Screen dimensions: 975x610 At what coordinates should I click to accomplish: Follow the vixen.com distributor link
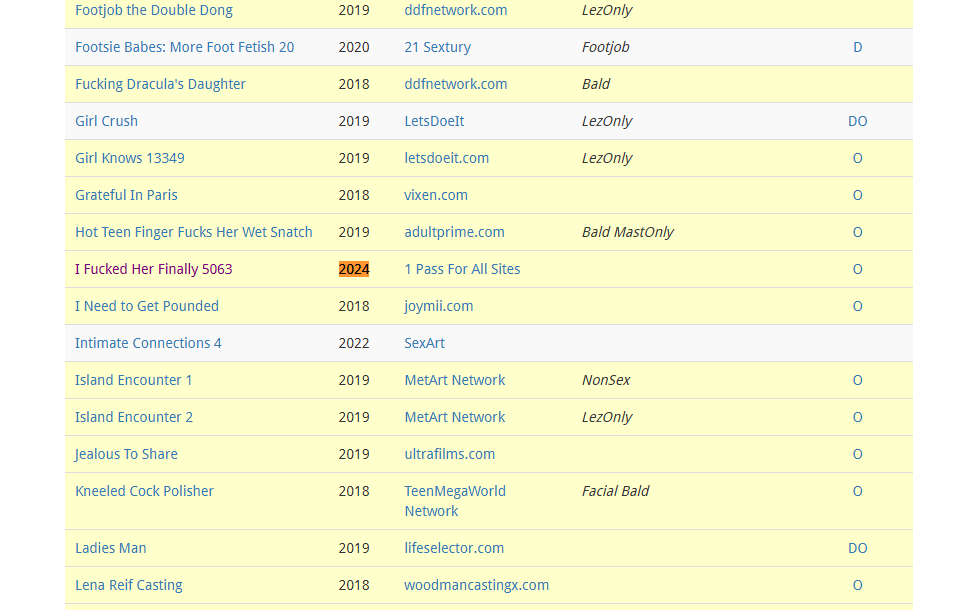pyautogui.click(x=436, y=195)
